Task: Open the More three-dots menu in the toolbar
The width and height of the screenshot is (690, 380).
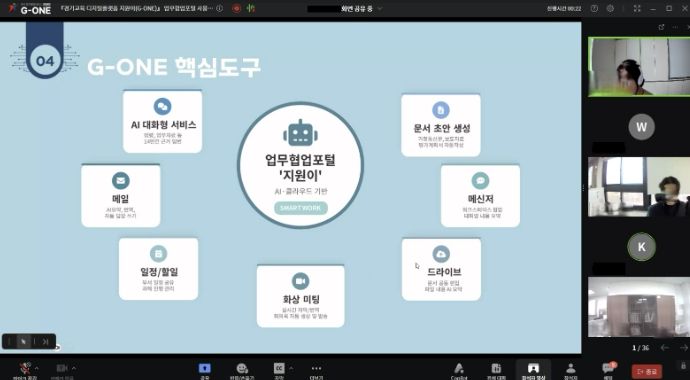Action: [x=316, y=369]
